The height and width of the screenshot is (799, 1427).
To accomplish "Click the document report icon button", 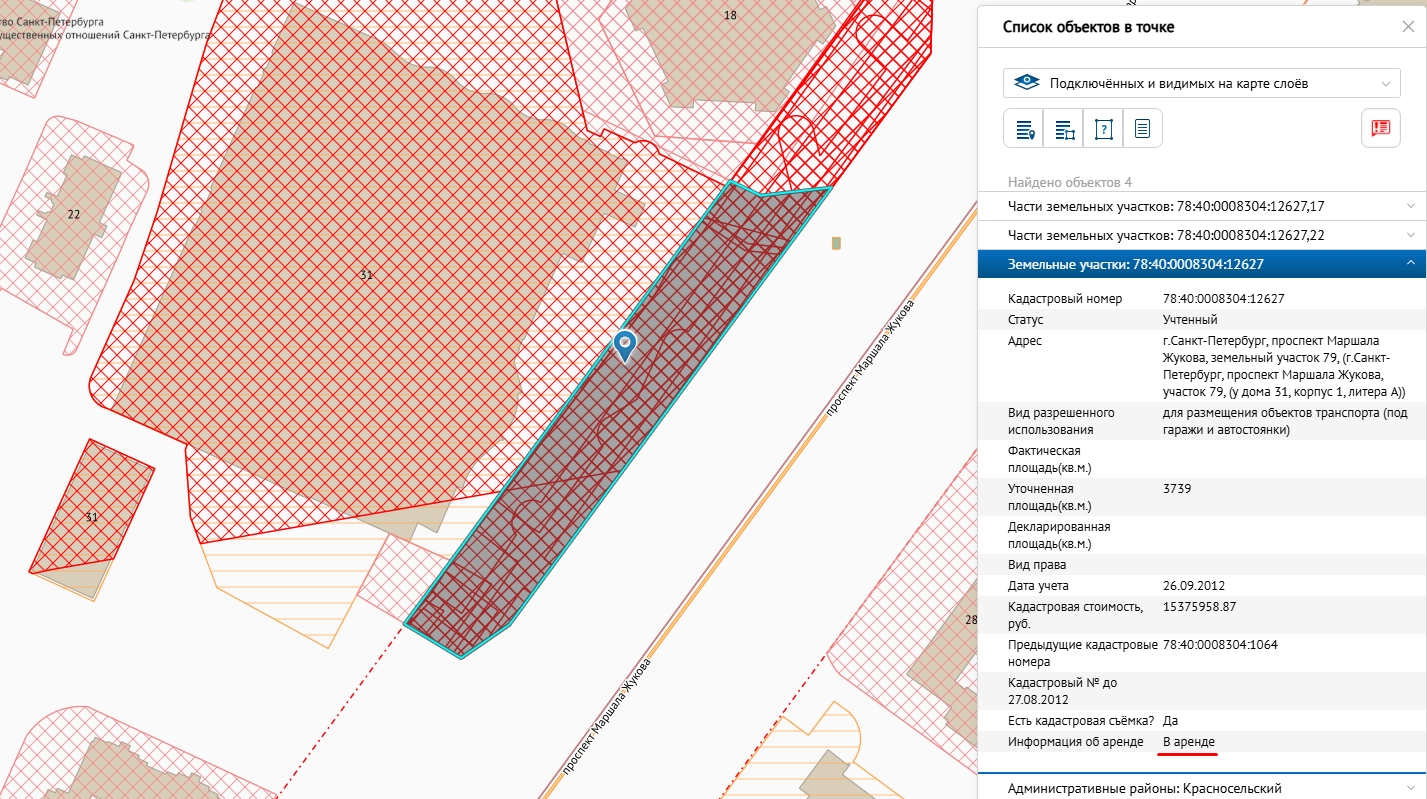I will point(1142,129).
